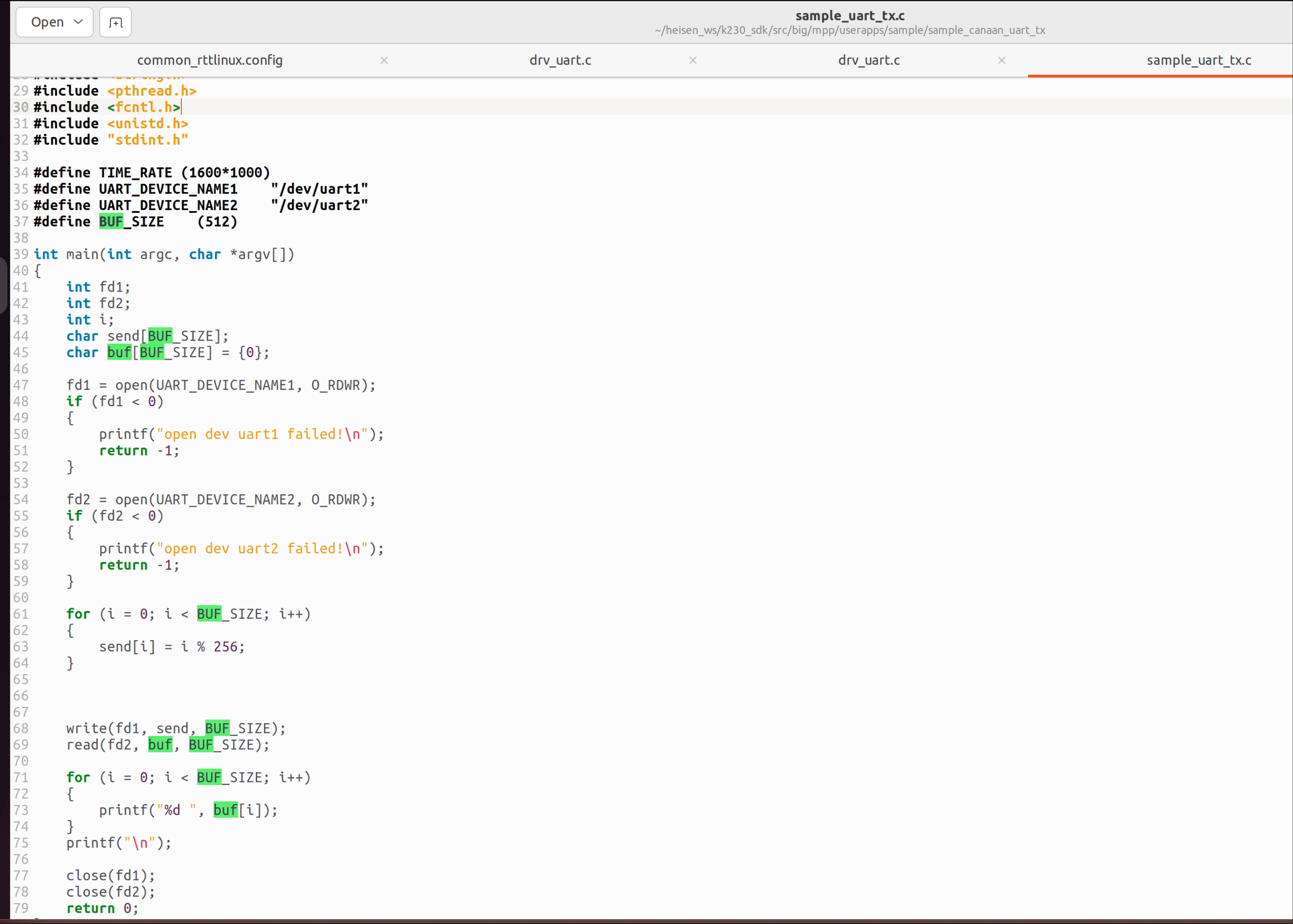1293x924 pixels.
Task: Close the second drv_uart.c tab
Action: click(1001, 60)
